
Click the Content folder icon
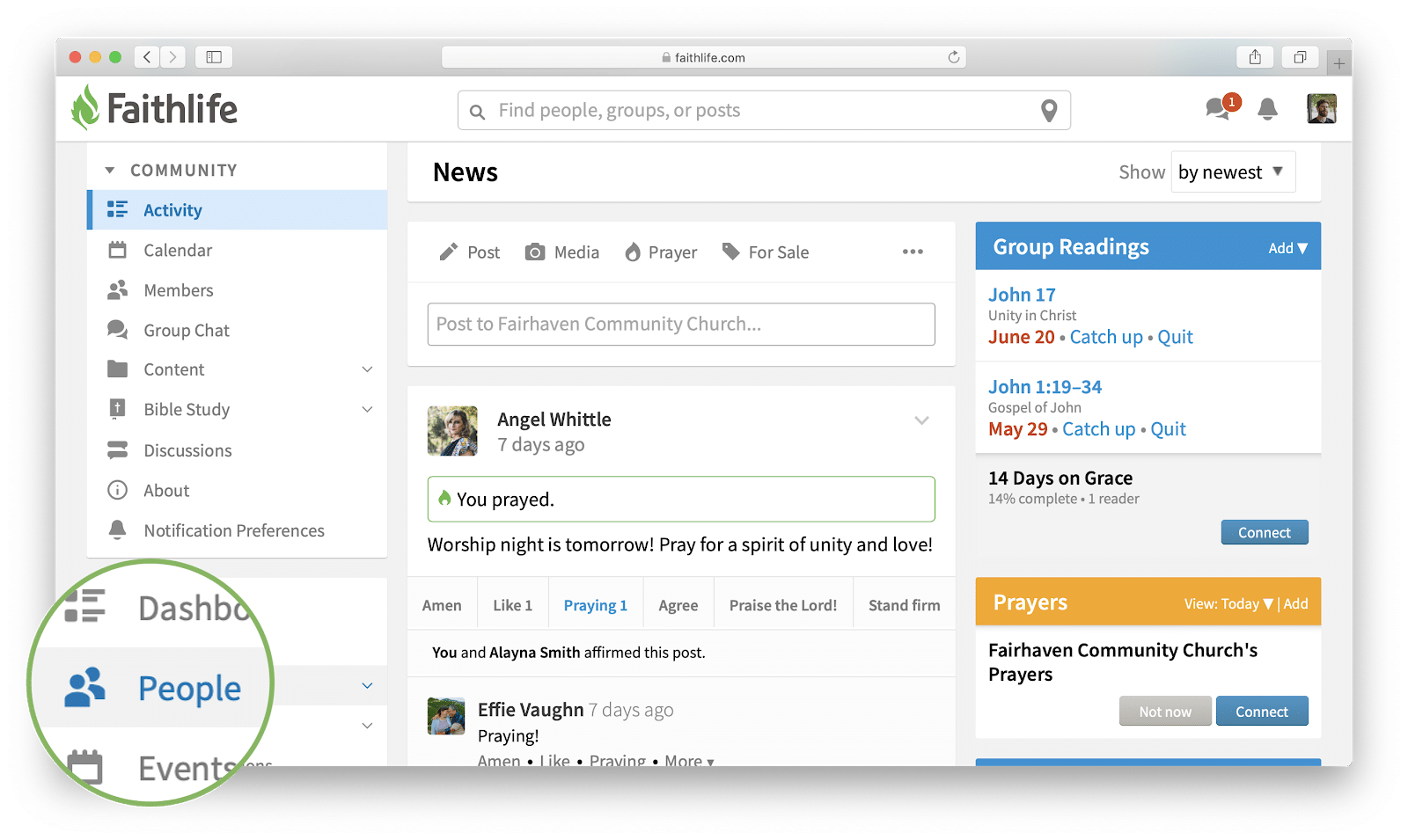(x=117, y=369)
